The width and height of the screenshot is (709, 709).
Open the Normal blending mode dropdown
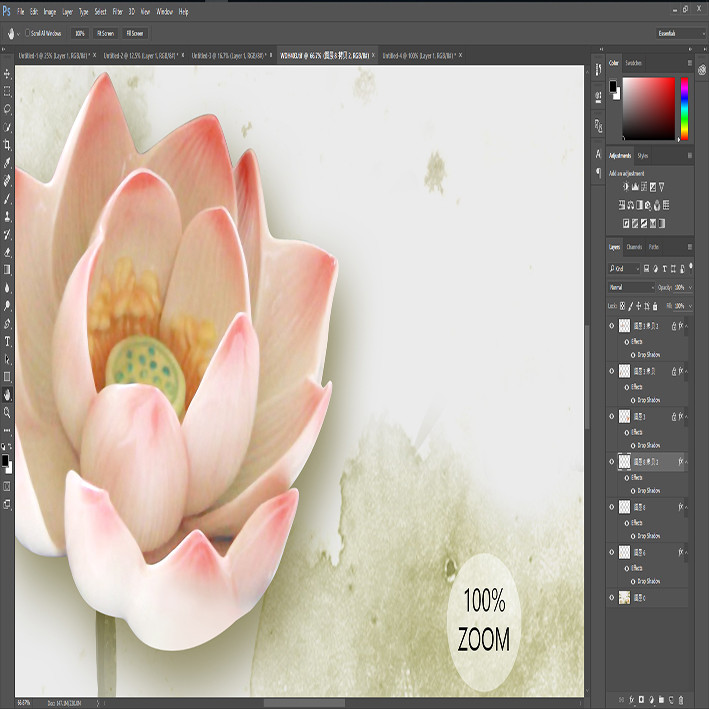(632, 287)
